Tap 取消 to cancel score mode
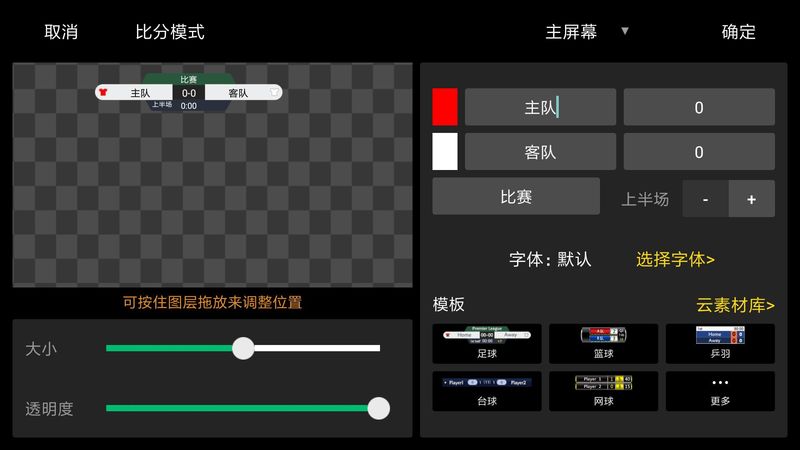This screenshot has height=450, width=800. 61,32
